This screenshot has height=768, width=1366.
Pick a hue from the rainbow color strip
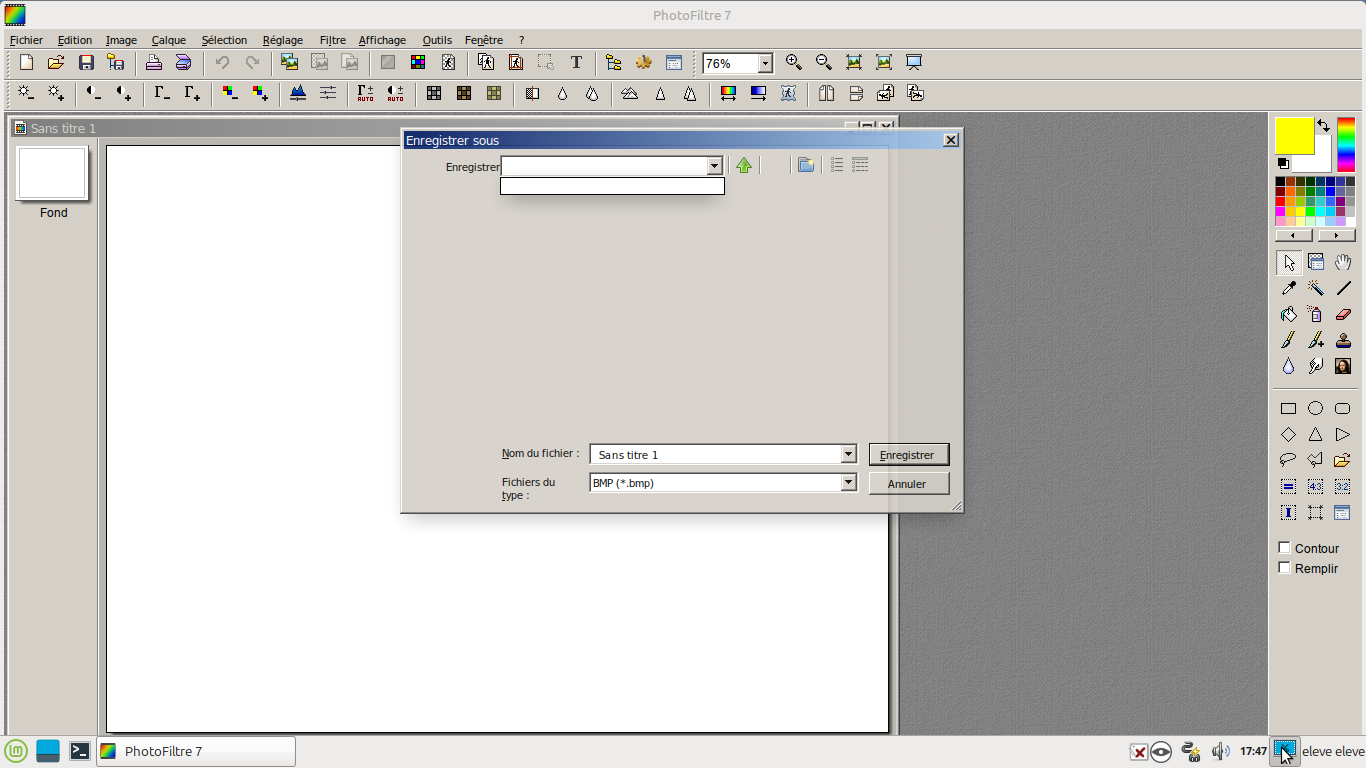click(x=1345, y=145)
